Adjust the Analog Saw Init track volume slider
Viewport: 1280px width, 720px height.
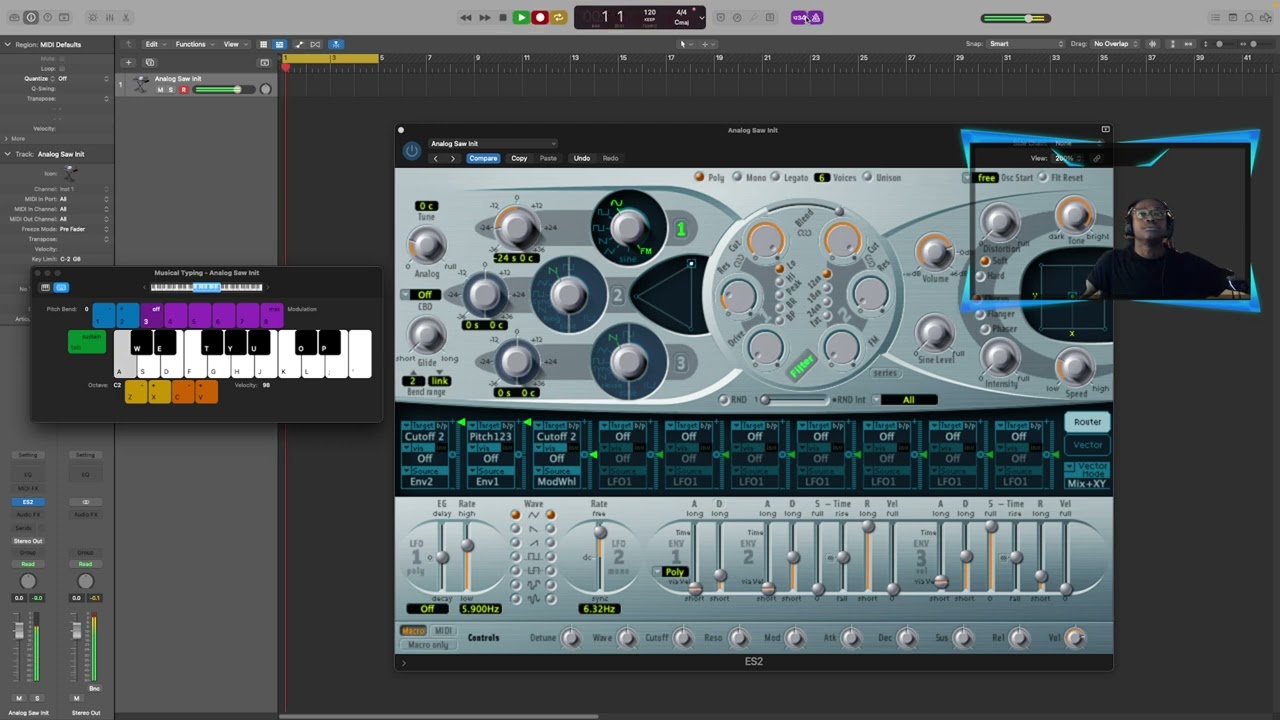coord(223,90)
